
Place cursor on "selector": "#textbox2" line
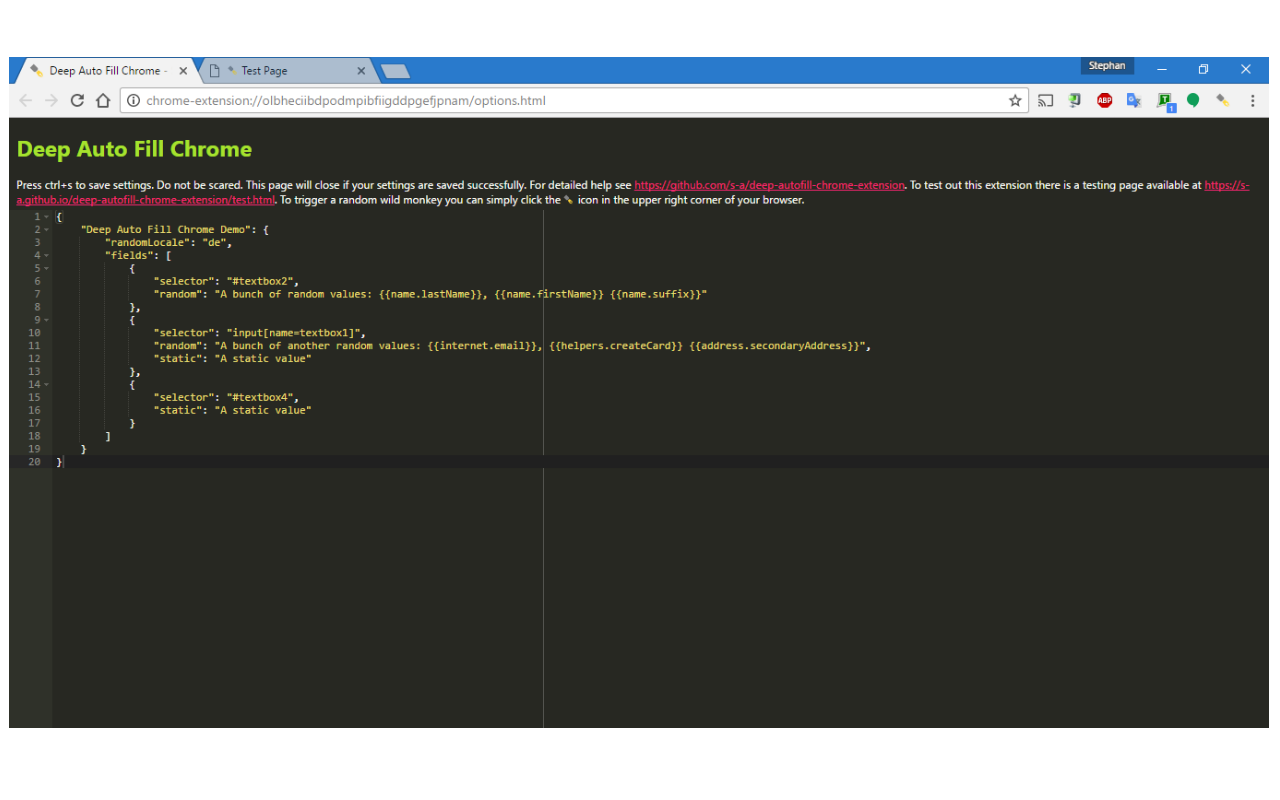[x=226, y=282]
